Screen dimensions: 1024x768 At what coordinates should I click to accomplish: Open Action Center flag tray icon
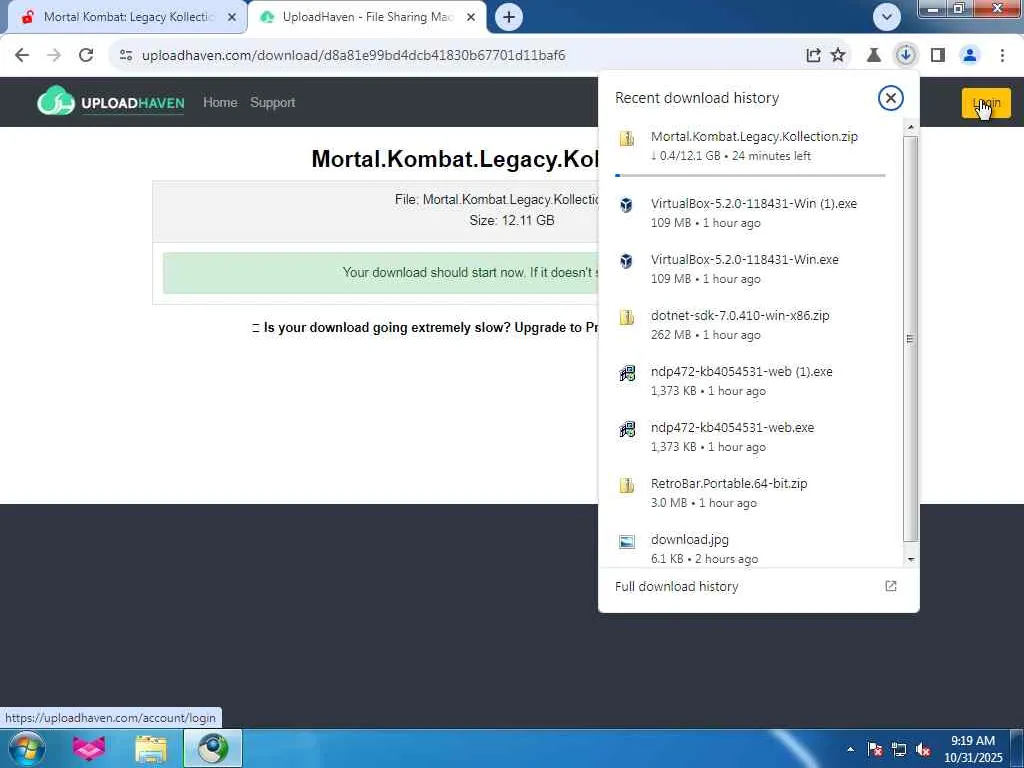(875, 749)
